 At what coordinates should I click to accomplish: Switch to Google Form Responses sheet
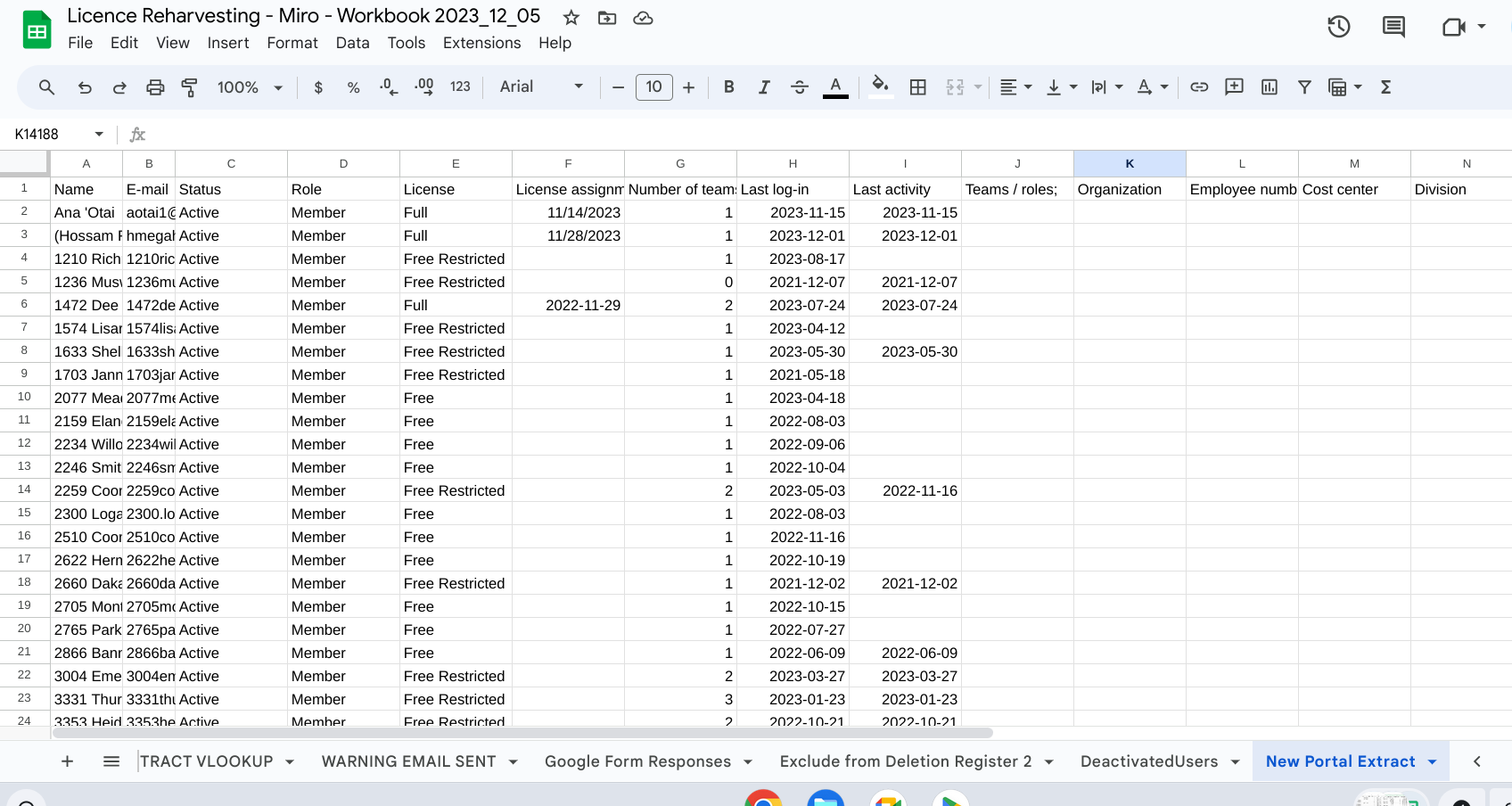637,761
